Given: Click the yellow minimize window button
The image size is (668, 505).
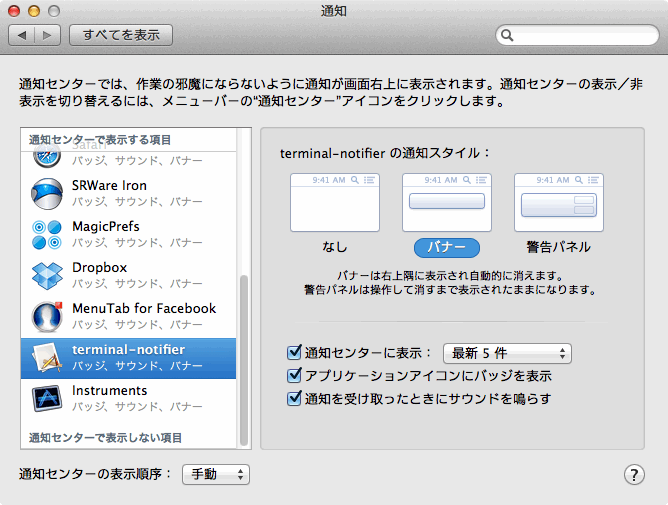Looking at the screenshot, I should tap(34, 11).
